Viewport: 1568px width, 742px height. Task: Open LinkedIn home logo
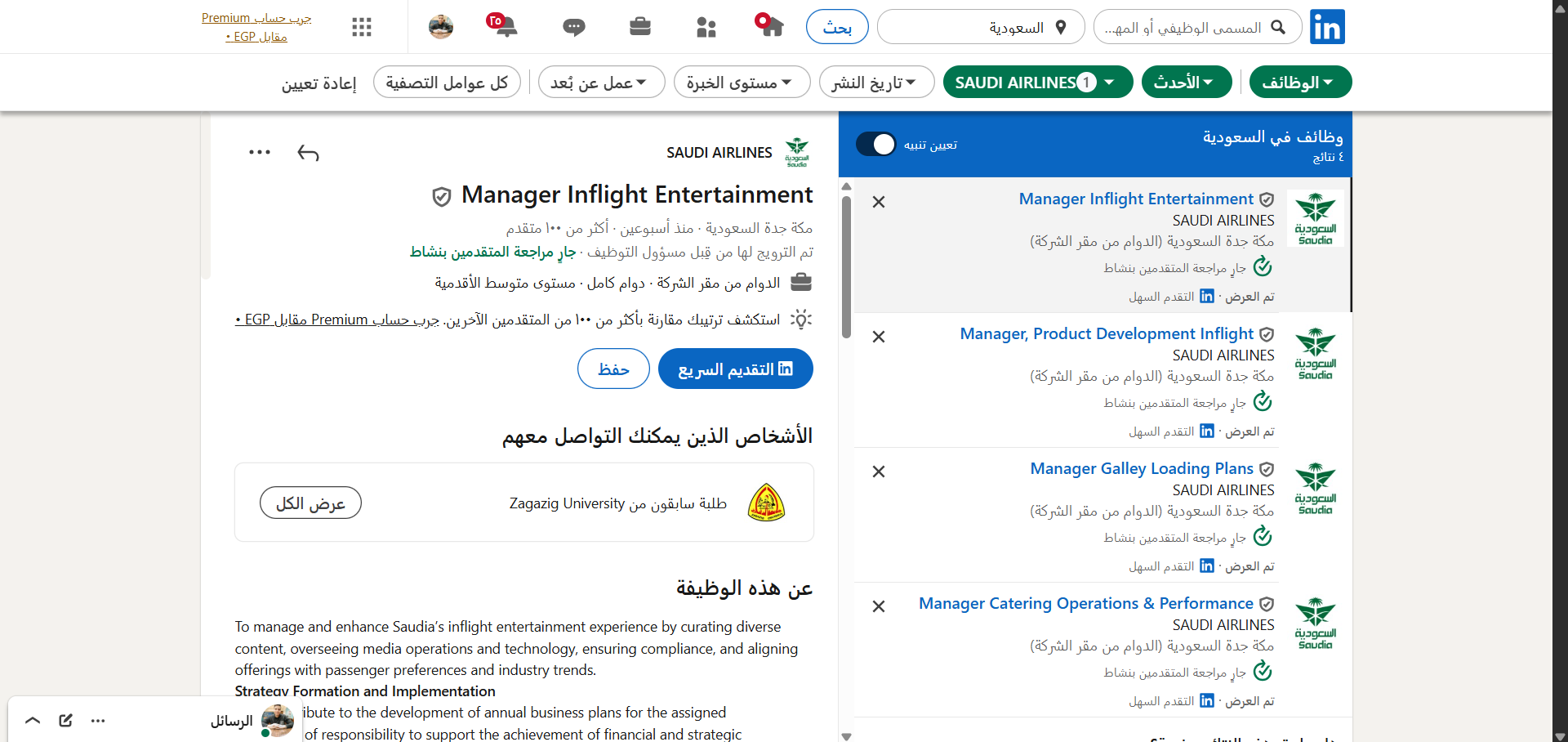coord(1327,27)
